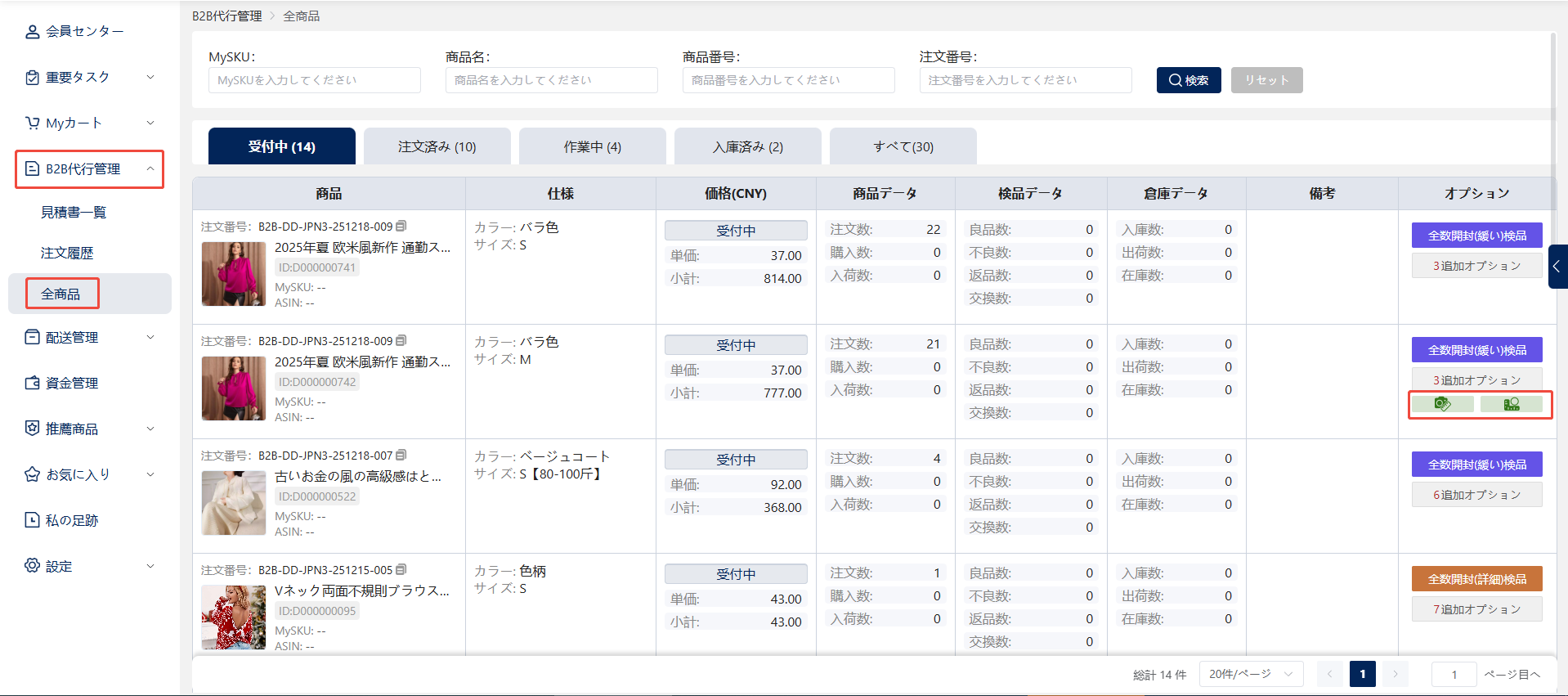1568x696 pixels.
Task: Expand the Myカート menu chevron
Action: tap(150, 123)
